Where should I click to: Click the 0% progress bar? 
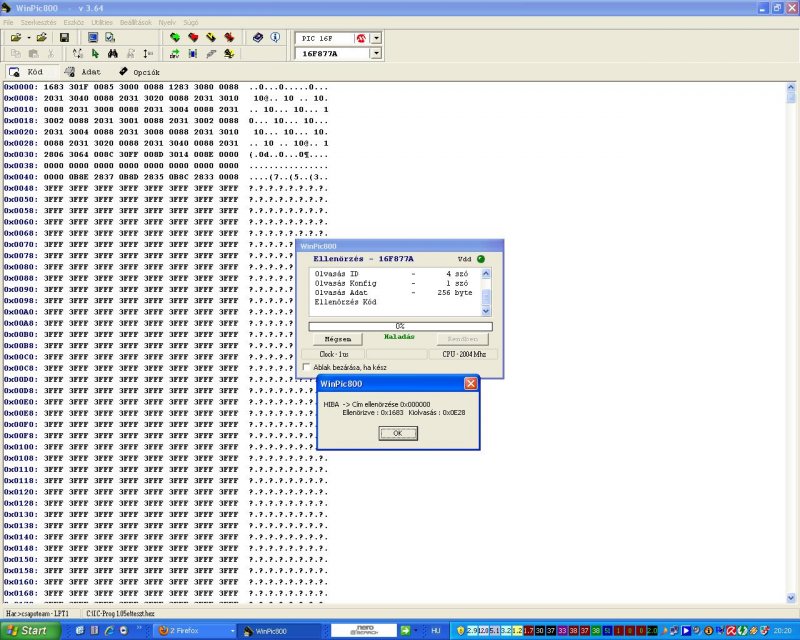coord(401,326)
